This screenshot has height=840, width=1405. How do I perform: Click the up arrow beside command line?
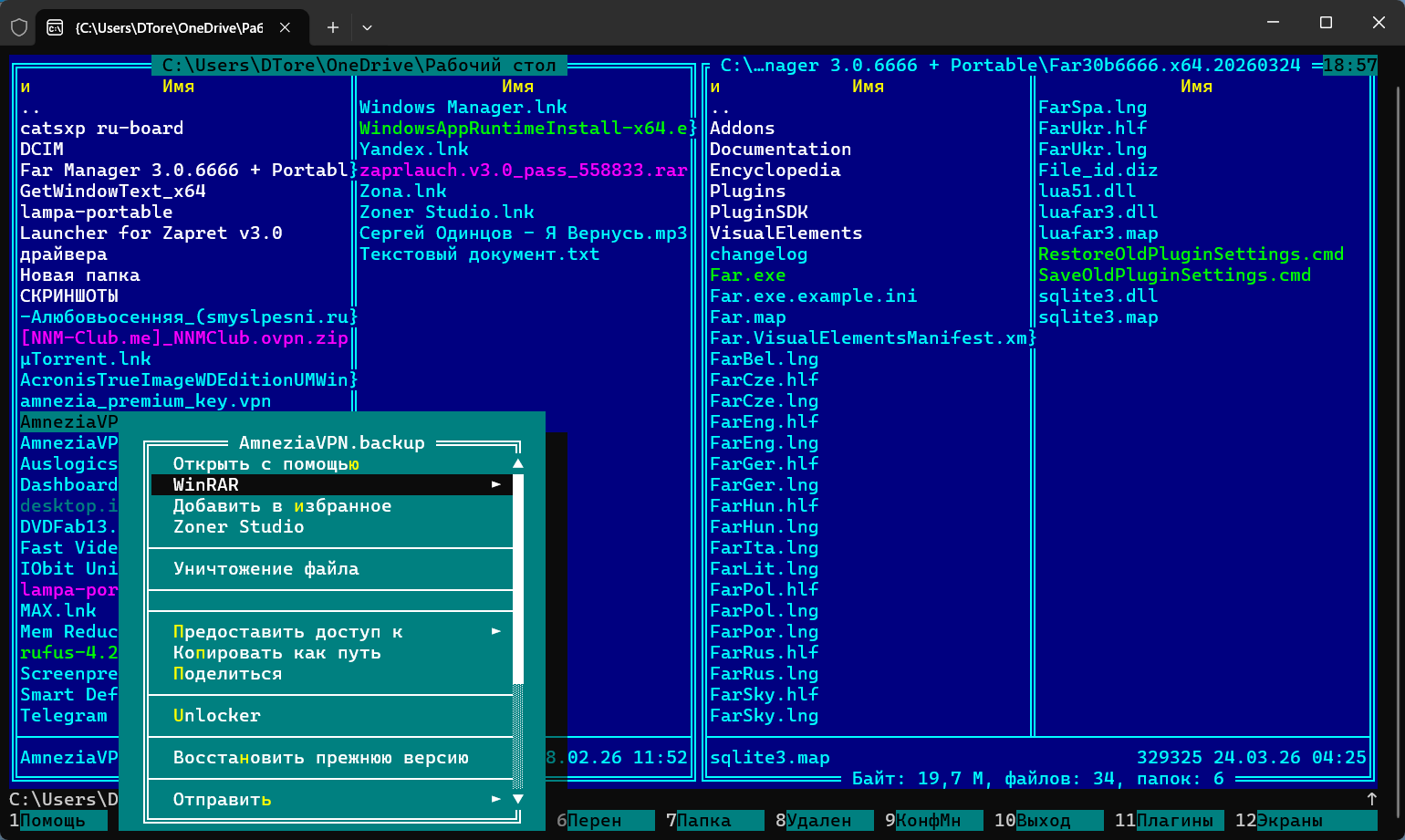[1371, 799]
